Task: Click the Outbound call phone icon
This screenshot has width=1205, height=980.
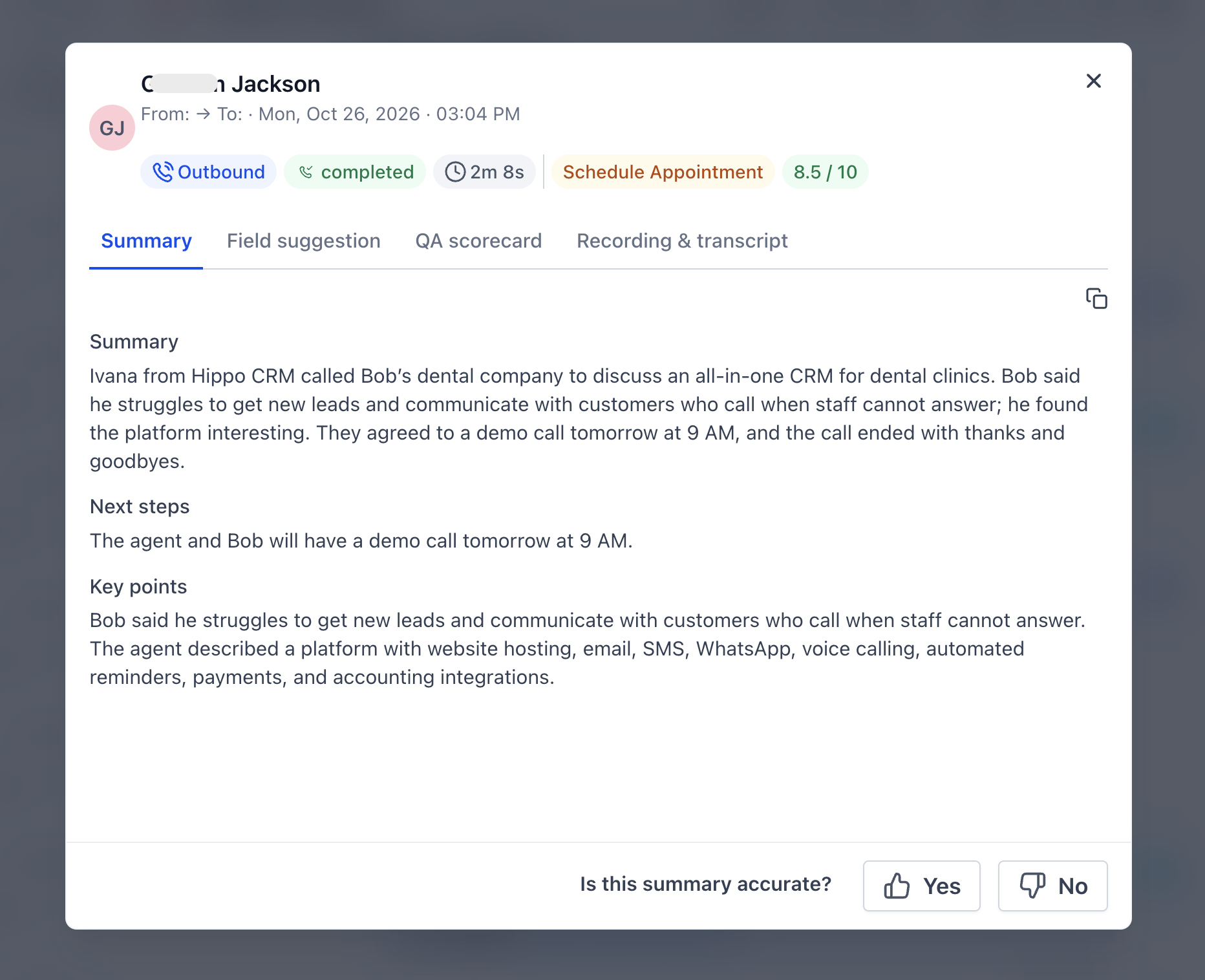Action: tap(162, 172)
